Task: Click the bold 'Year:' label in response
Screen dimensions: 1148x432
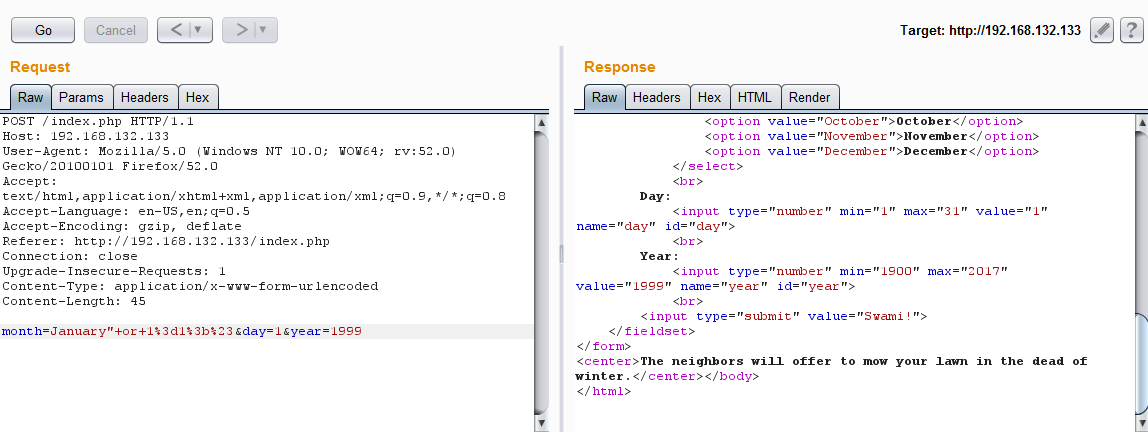Action: click(x=659, y=256)
